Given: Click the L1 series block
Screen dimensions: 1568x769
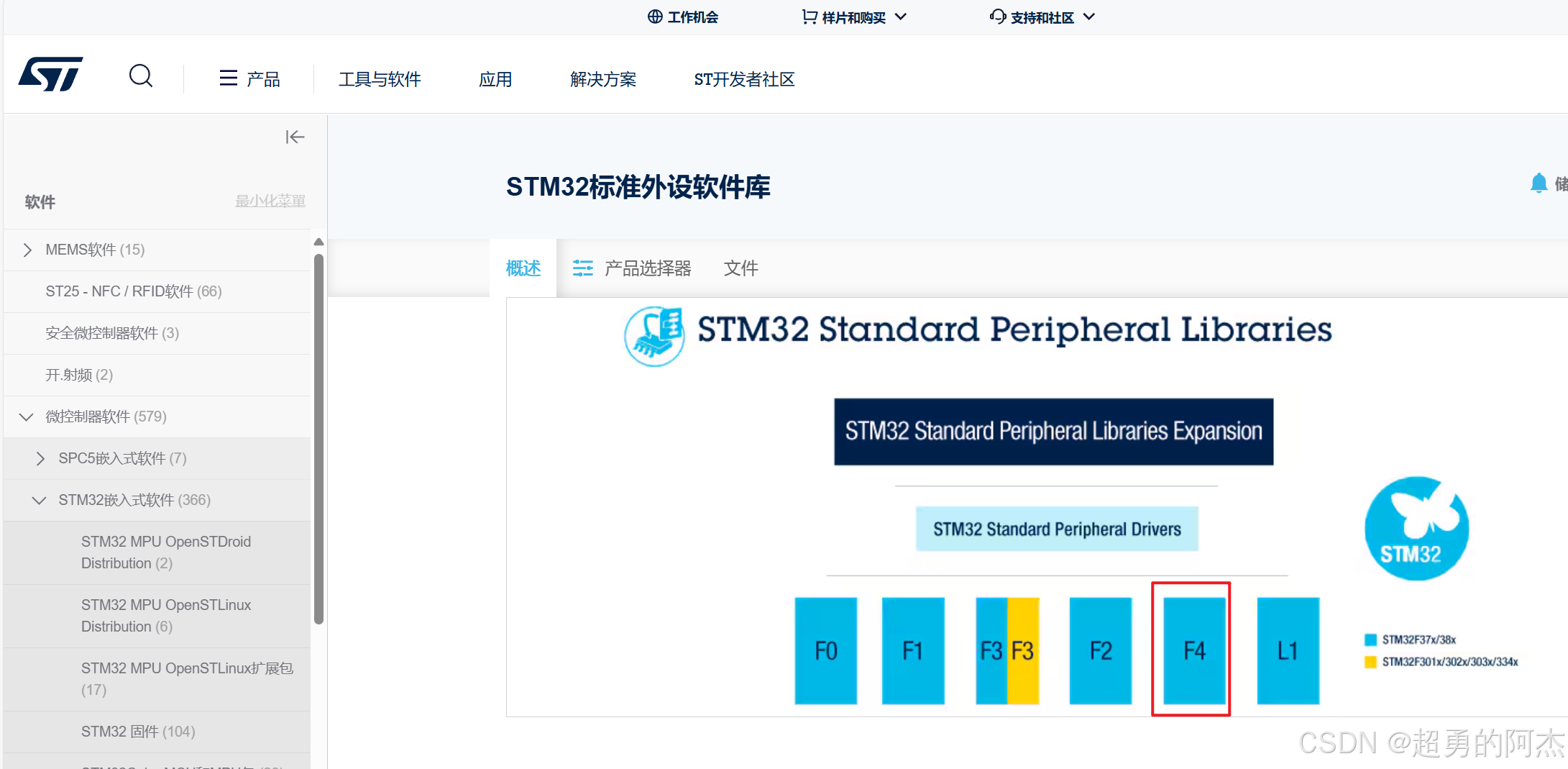Looking at the screenshot, I should pos(1288,650).
